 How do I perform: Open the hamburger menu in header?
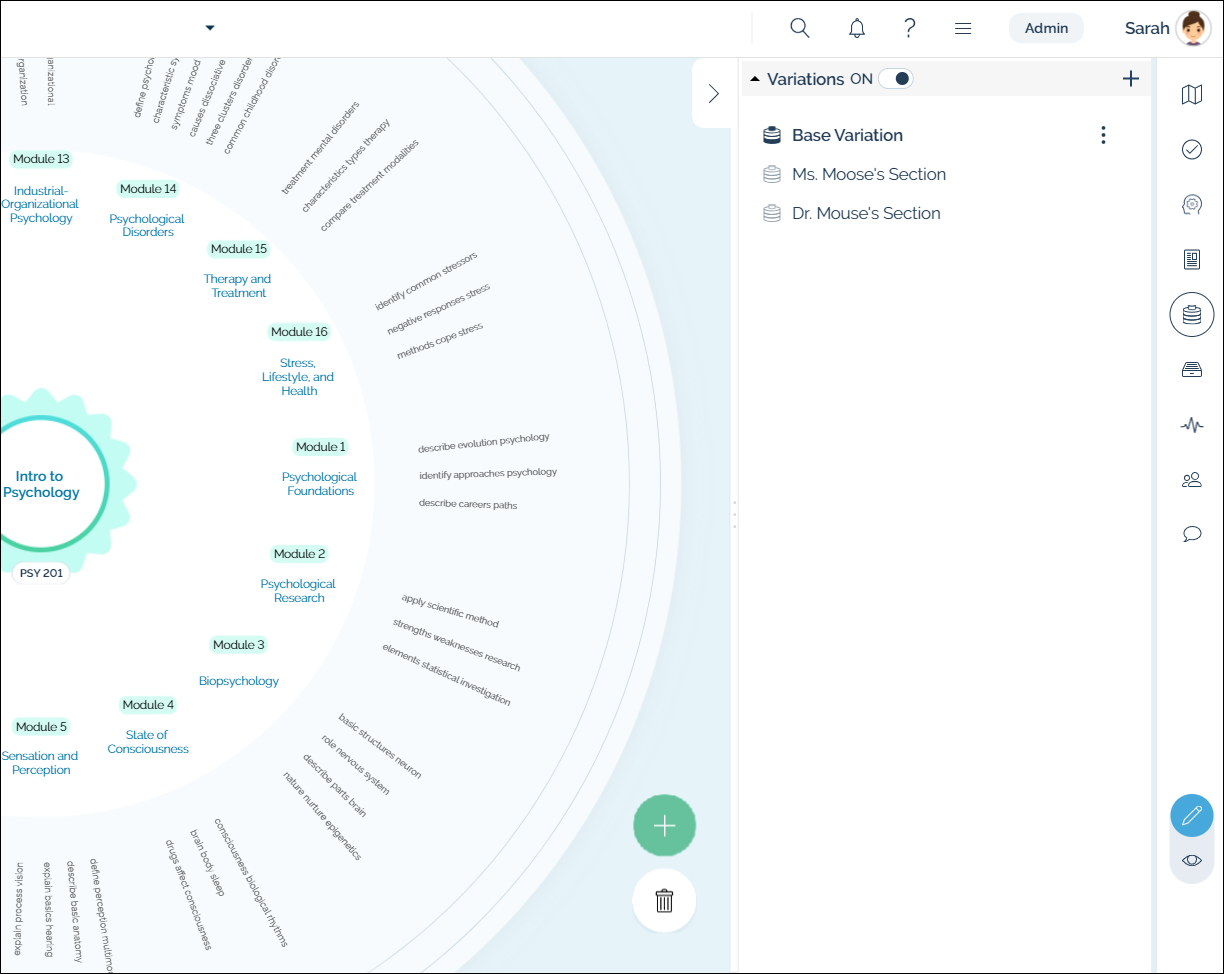point(963,29)
